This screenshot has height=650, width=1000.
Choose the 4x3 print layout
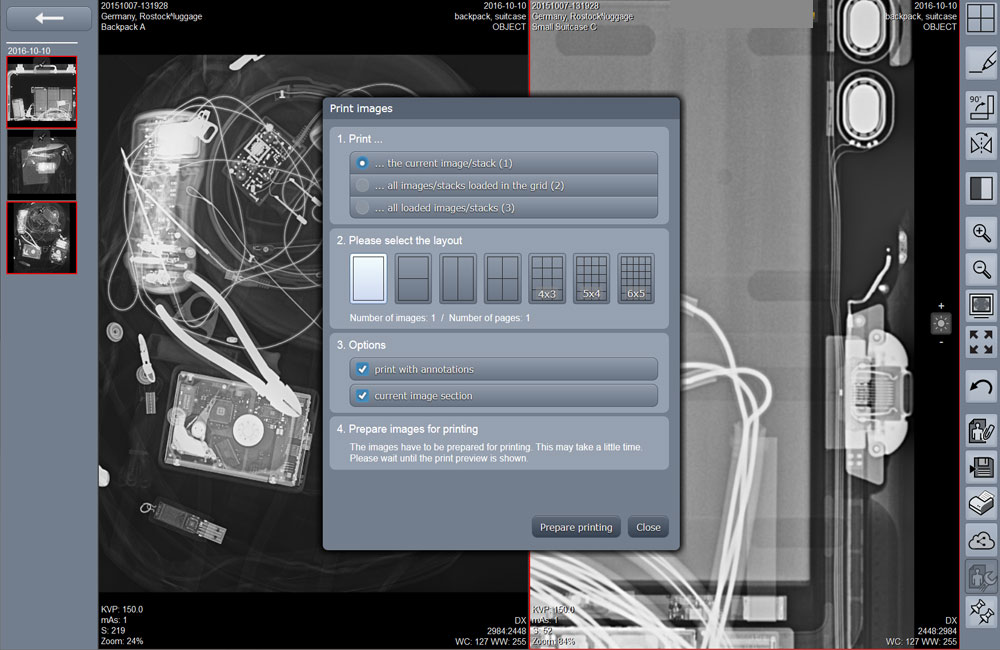pyautogui.click(x=546, y=277)
